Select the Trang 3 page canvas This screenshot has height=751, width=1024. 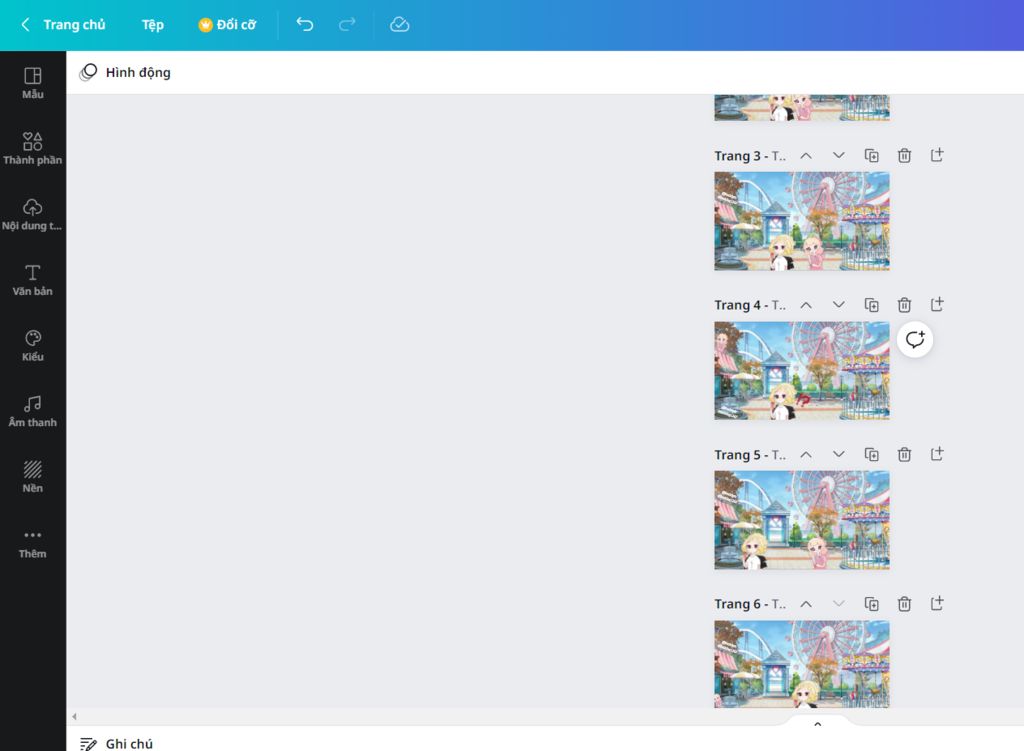pos(801,221)
